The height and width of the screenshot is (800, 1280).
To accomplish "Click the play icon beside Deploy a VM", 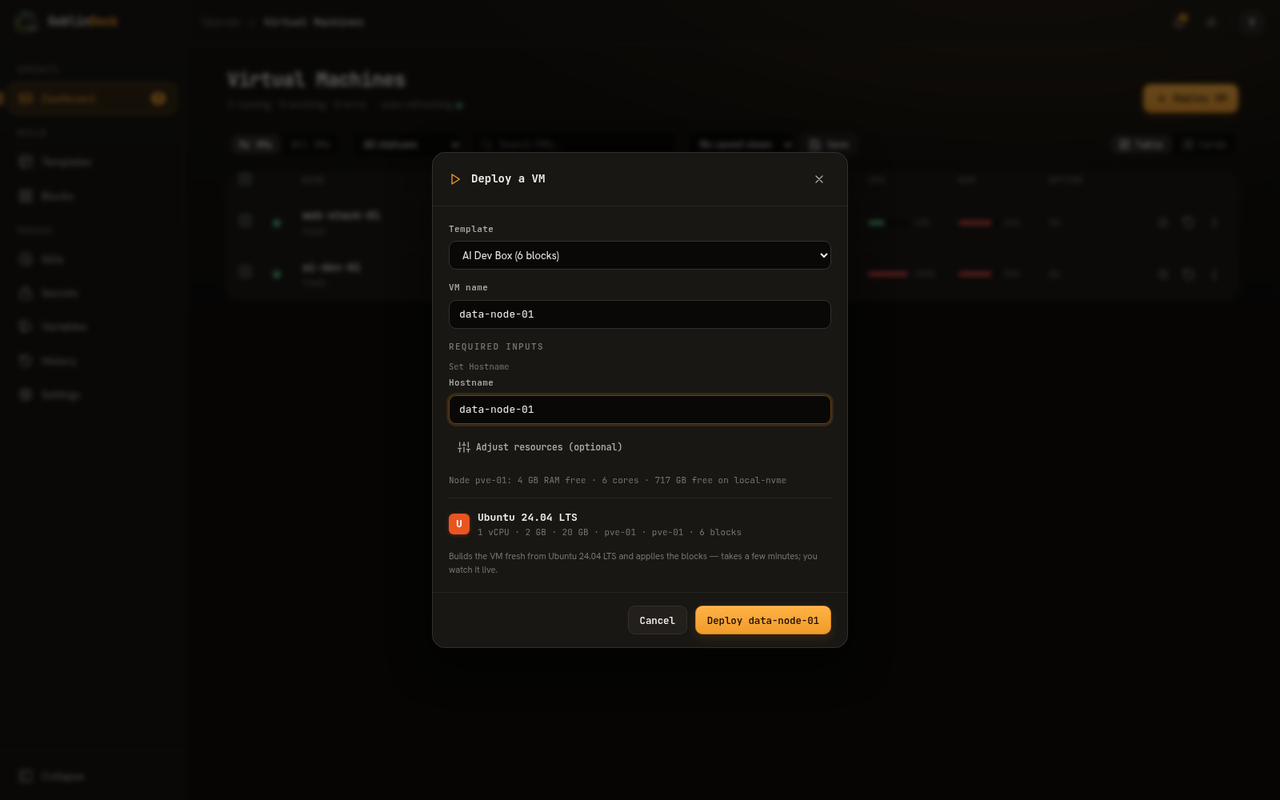I will point(455,179).
